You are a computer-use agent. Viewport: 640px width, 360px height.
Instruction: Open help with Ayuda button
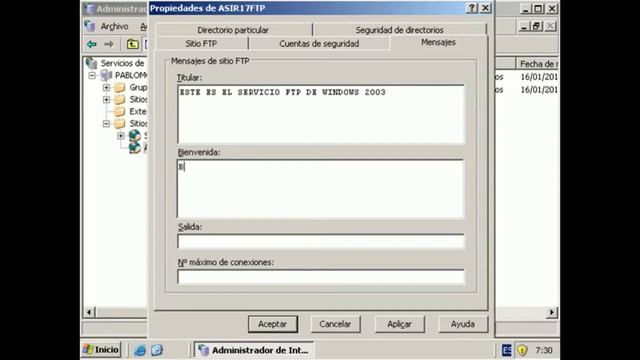(x=463, y=324)
